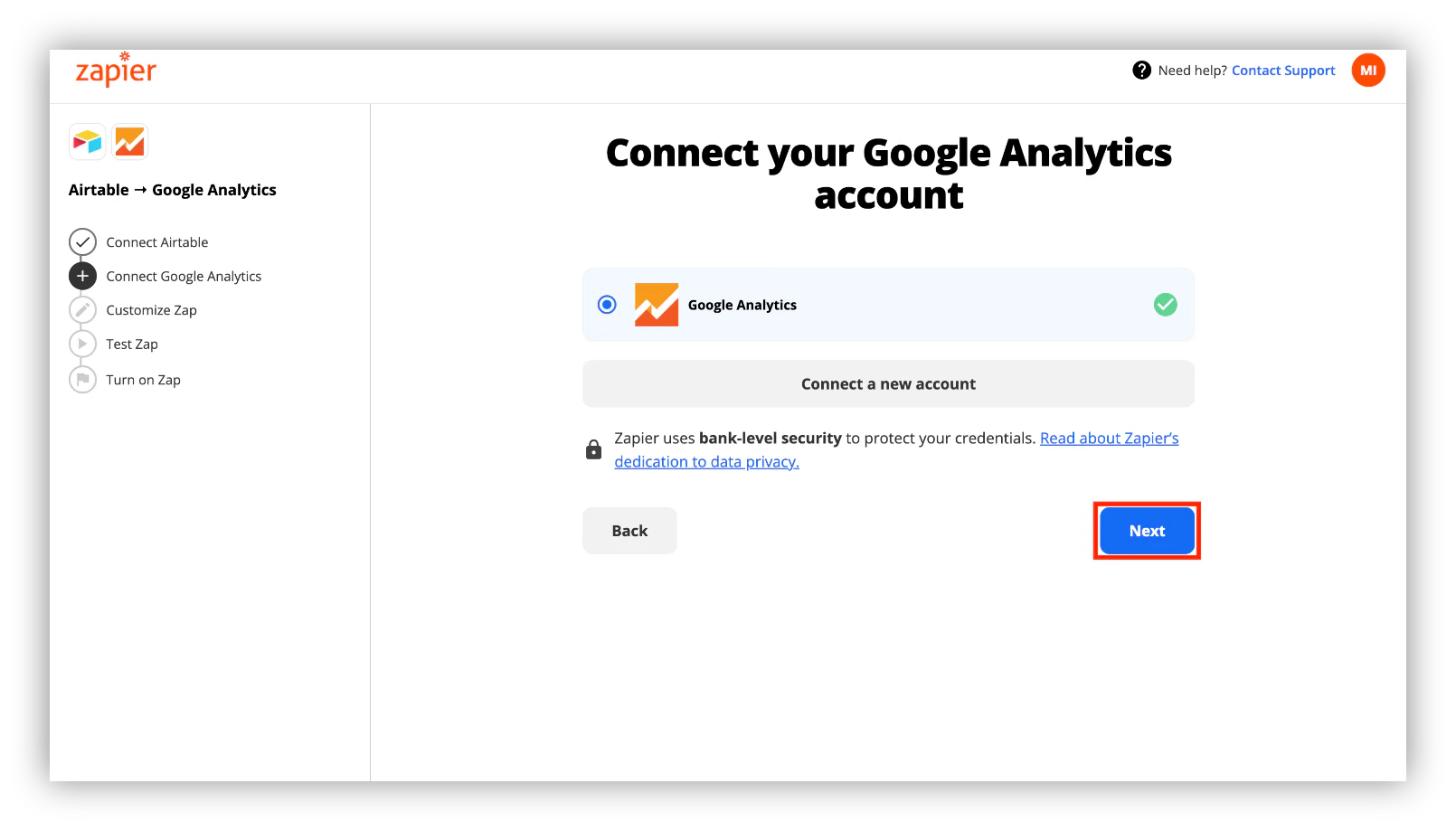Click the Zapier logo

(116, 70)
